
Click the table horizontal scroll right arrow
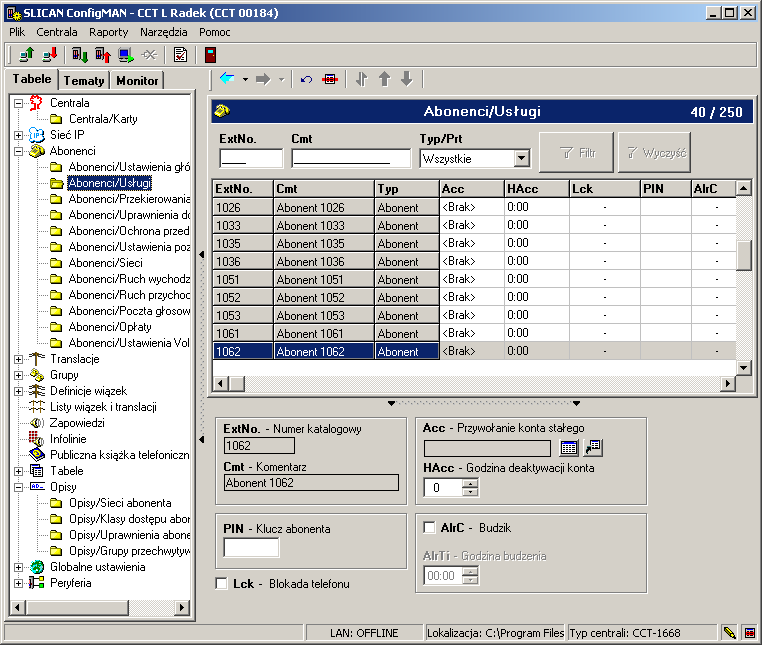[x=727, y=384]
